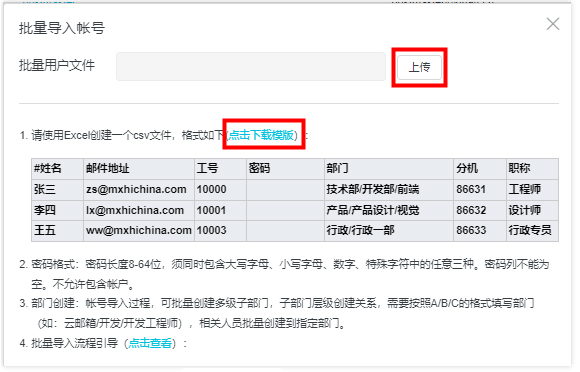Click the 行政专员 title cell
The image size is (580, 372).
tap(532, 231)
